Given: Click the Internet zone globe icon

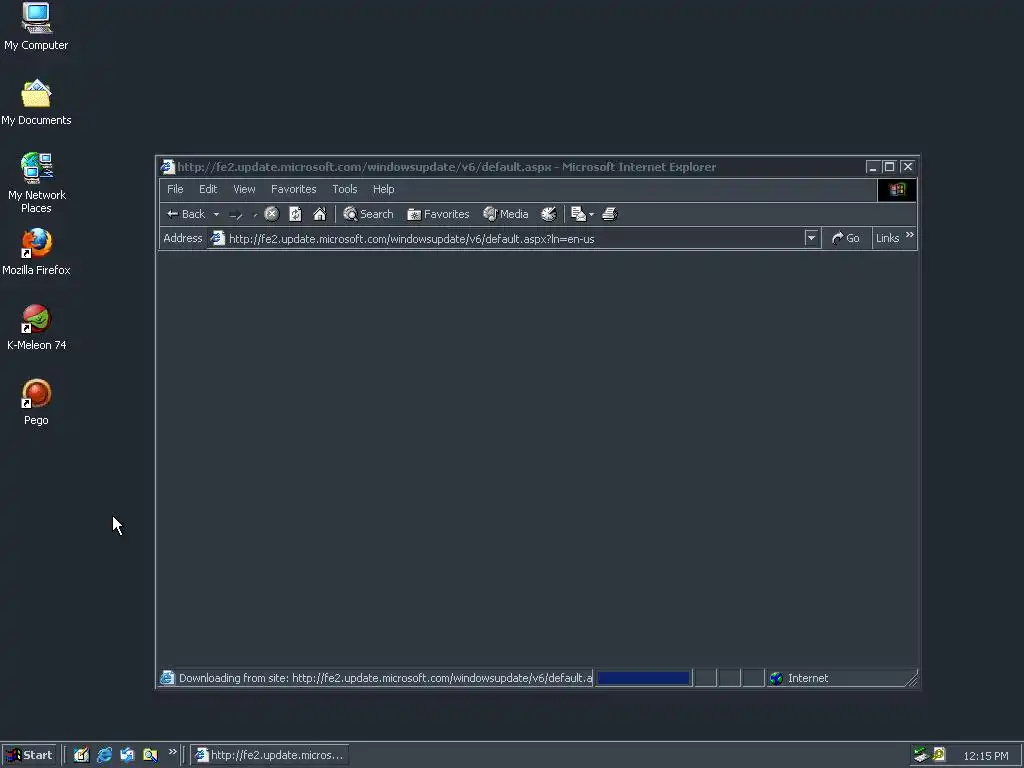Looking at the screenshot, I should click(776, 678).
